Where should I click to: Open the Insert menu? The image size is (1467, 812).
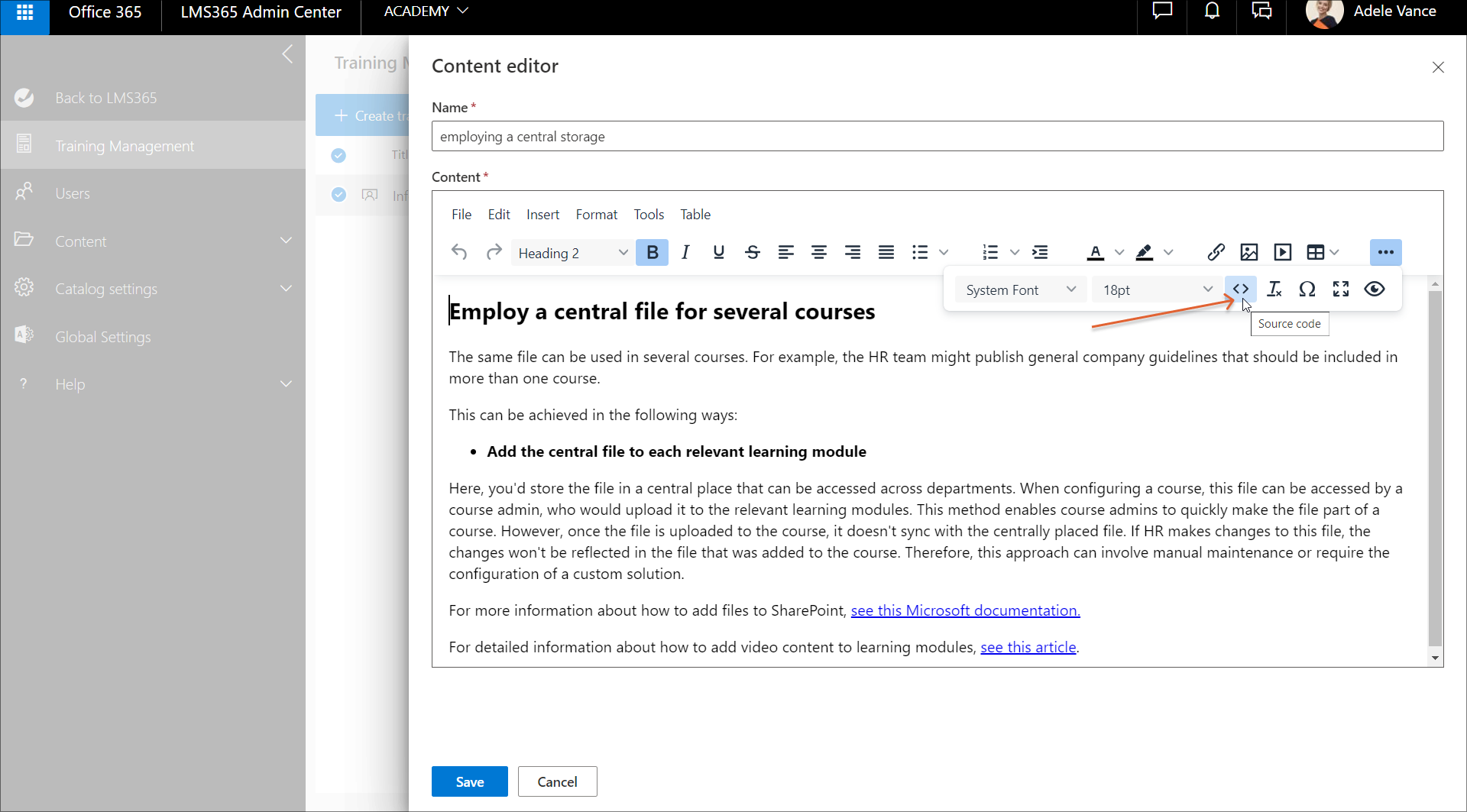[x=542, y=215]
